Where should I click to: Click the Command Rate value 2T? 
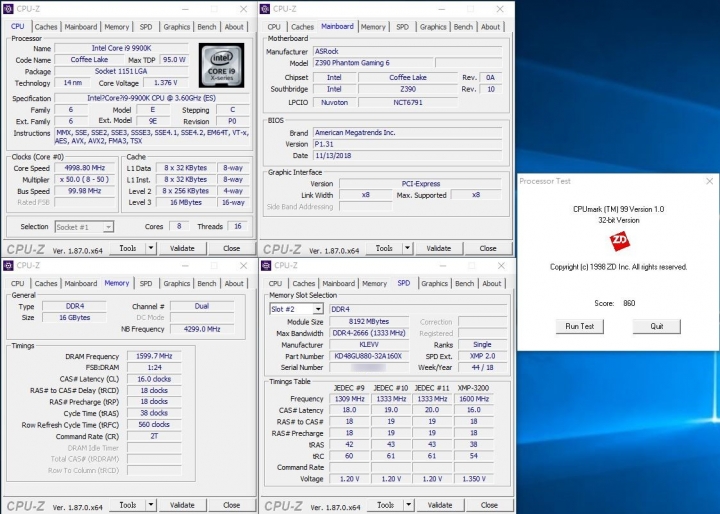point(154,436)
